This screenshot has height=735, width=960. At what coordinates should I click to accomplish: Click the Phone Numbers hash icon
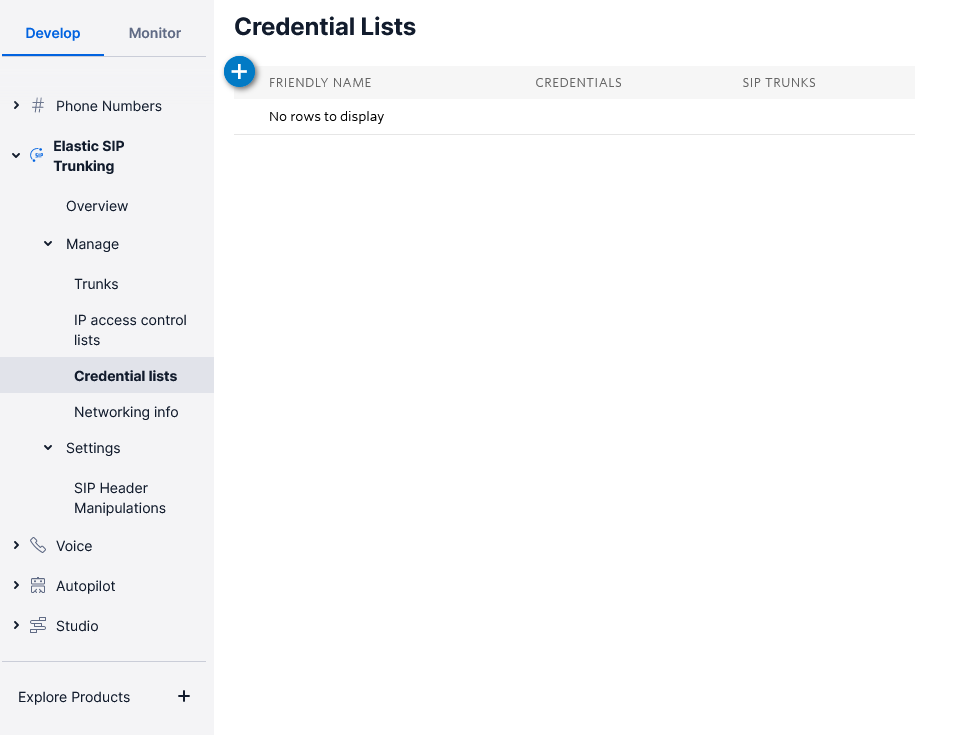tap(38, 105)
